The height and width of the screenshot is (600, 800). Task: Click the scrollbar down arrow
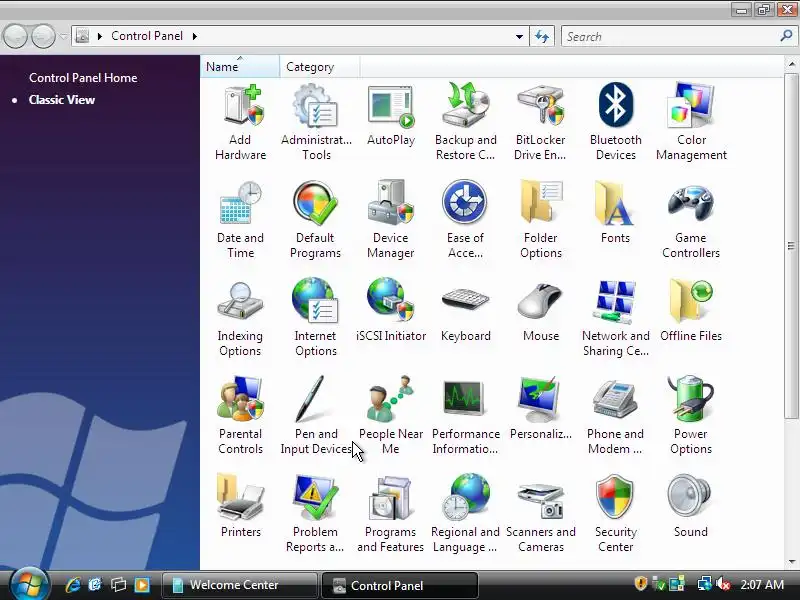point(791,562)
